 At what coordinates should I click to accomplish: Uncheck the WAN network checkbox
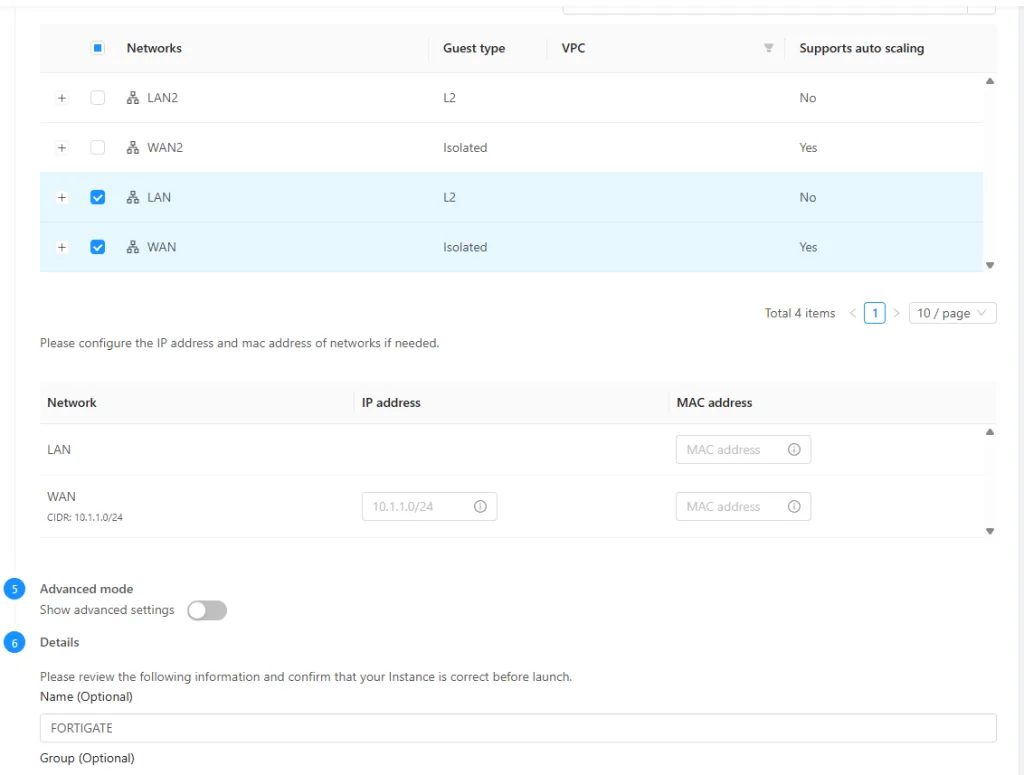97,247
